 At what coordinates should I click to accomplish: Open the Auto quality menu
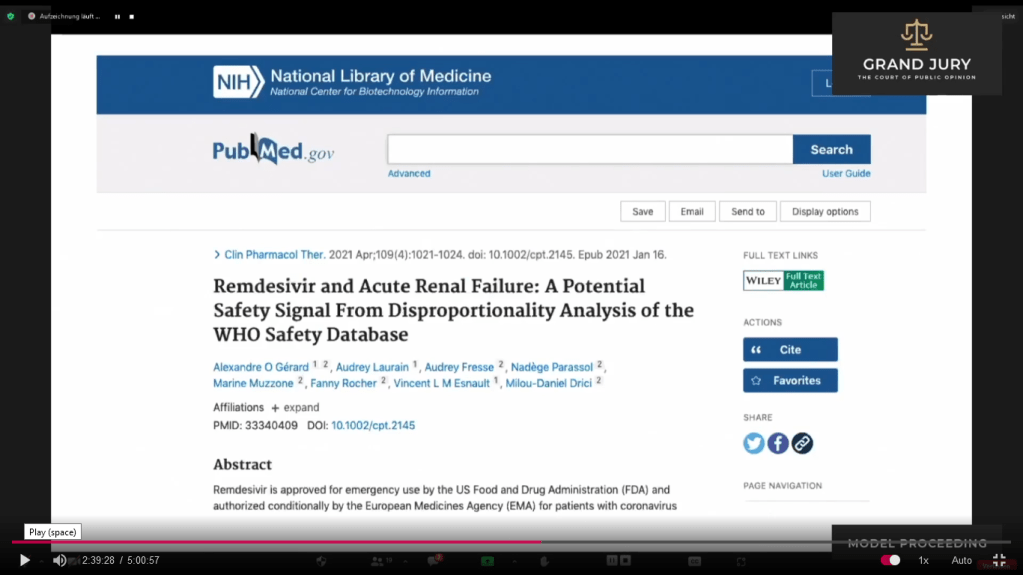click(961, 560)
